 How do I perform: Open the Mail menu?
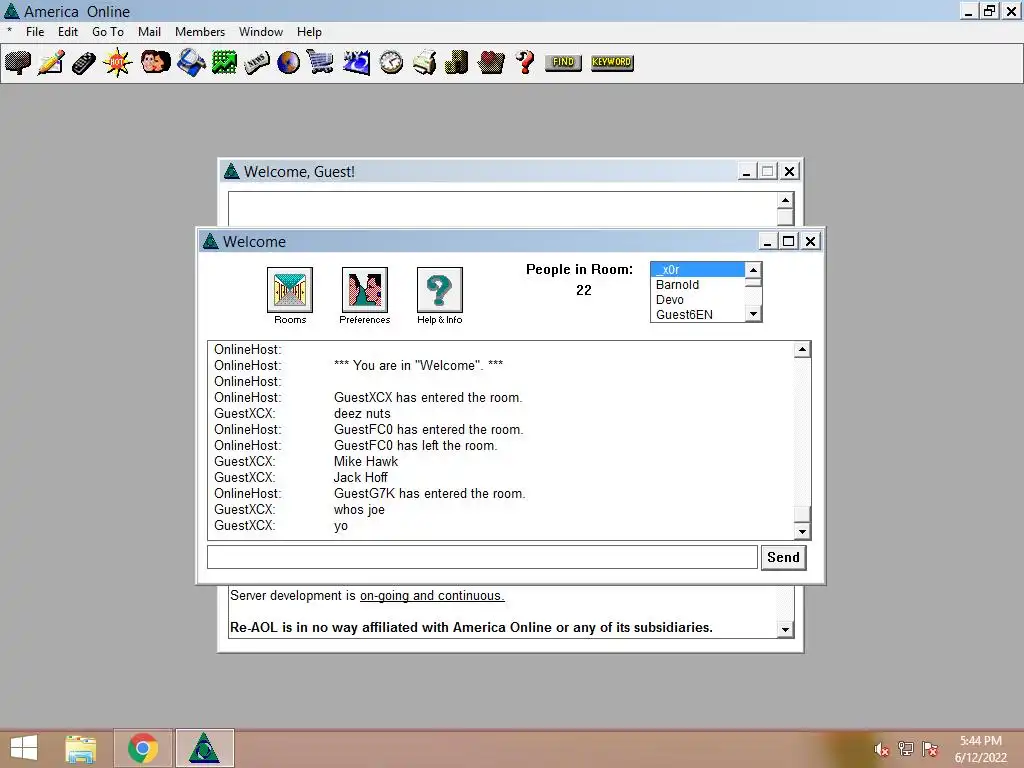click(x=149, y=32)
